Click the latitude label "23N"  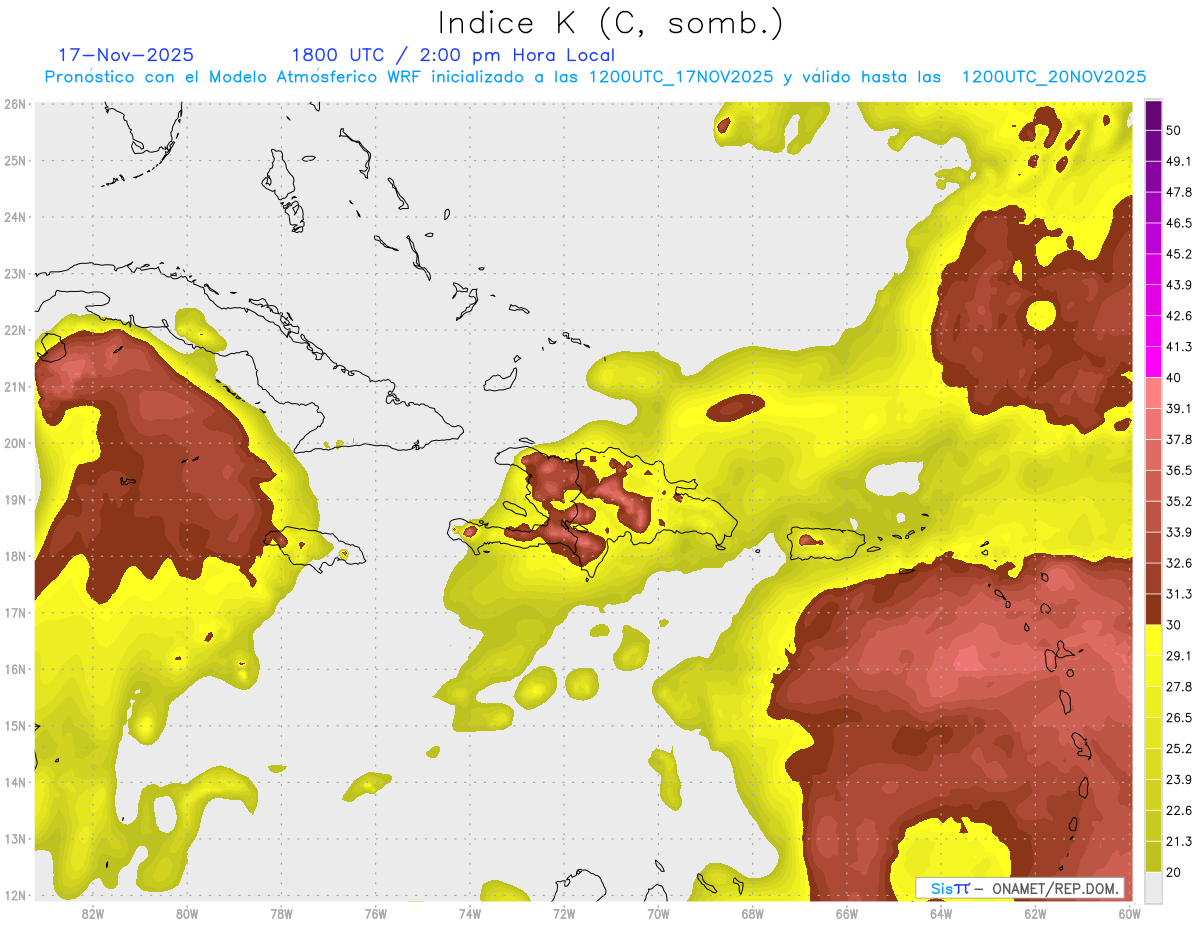click(x=15, y=273)
